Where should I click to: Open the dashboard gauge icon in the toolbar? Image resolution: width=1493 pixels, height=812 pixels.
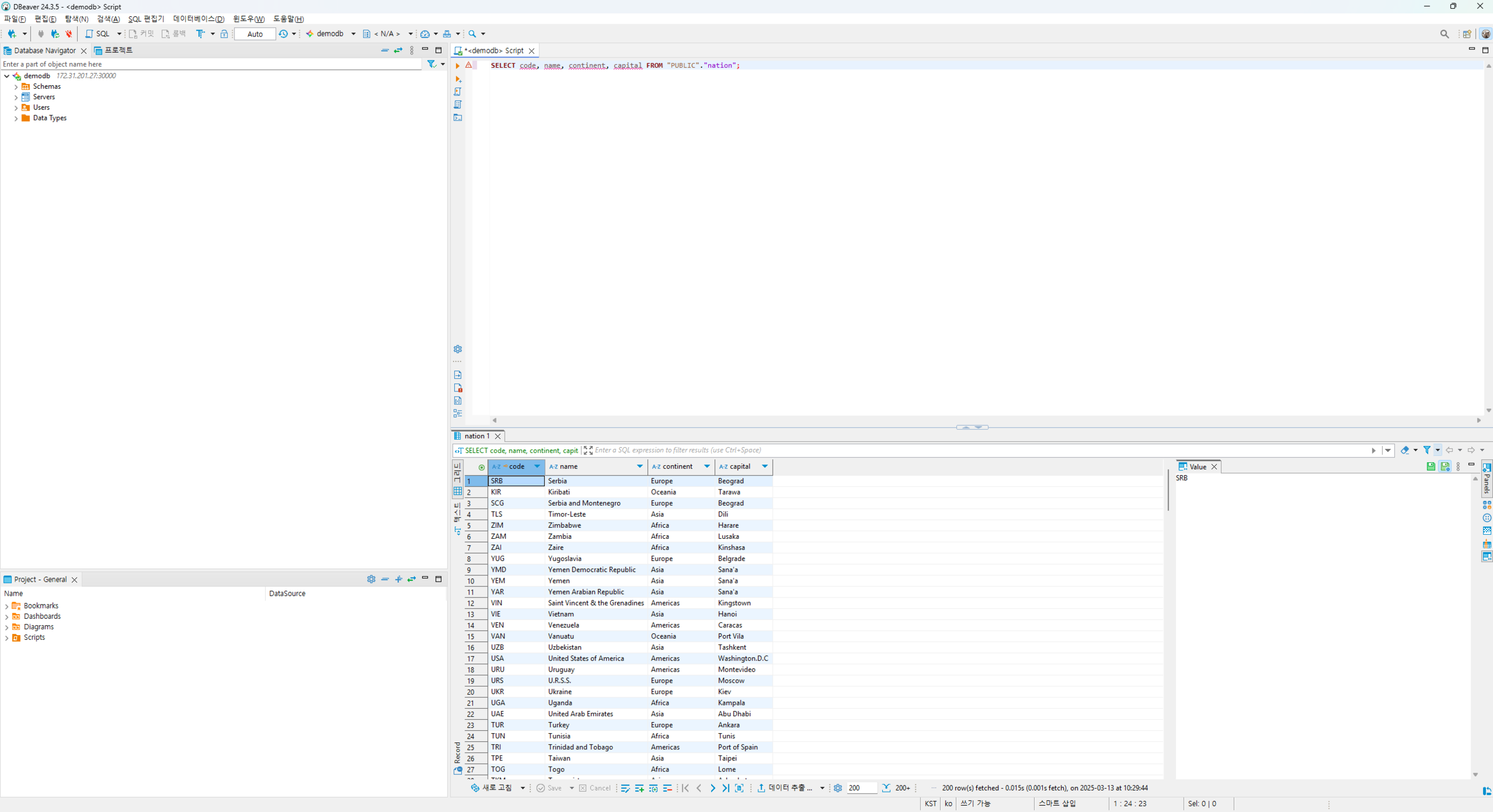click(x=425, y=34)
